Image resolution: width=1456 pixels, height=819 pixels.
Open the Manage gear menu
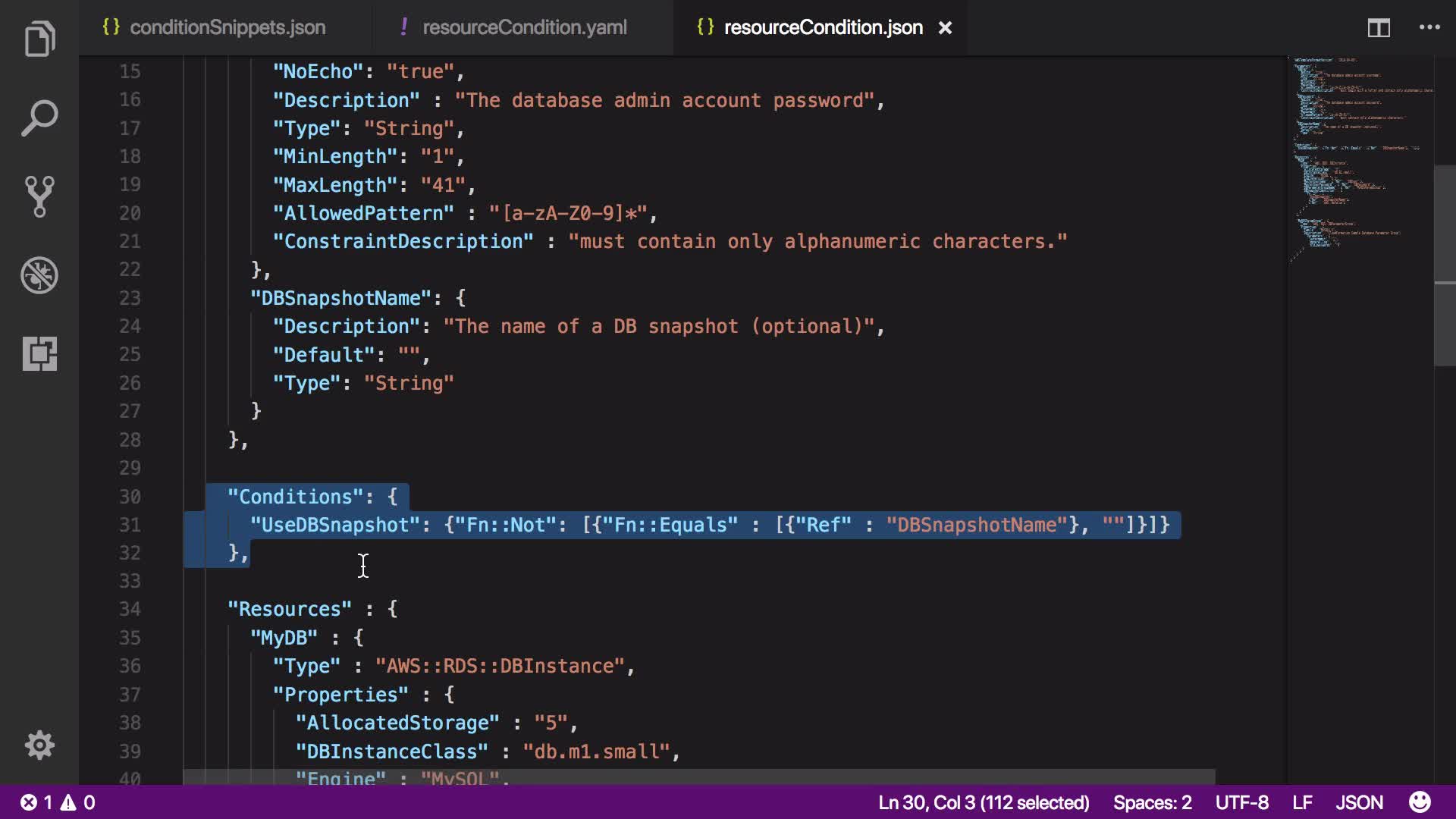[39, 745]
